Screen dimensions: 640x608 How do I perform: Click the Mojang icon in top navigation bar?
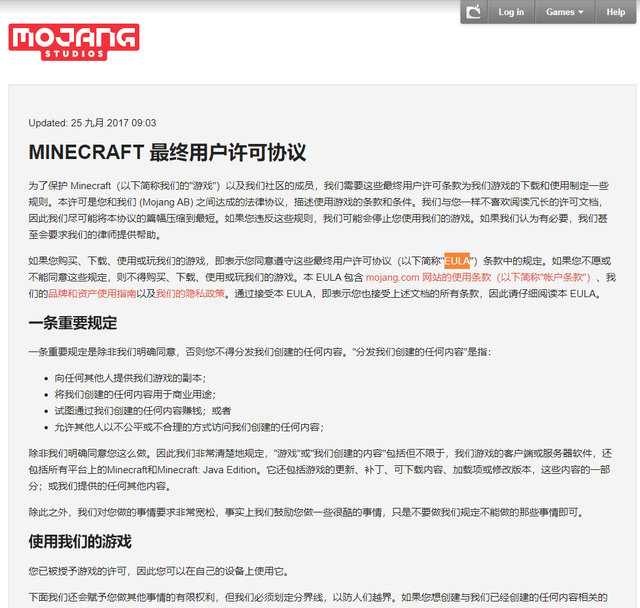pos(473,12)
